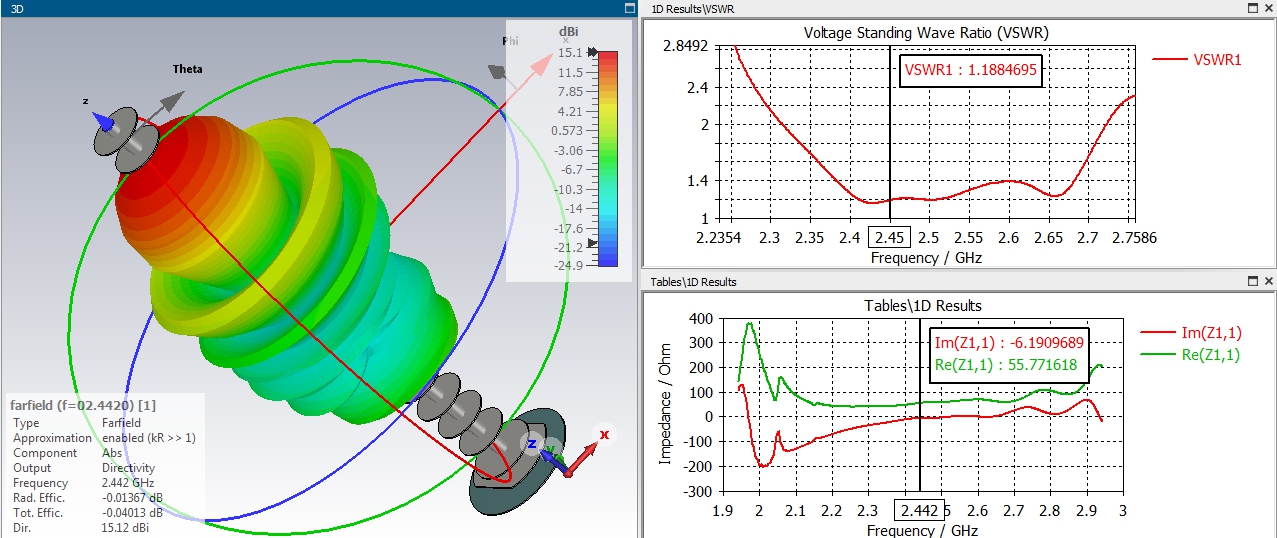The height and width of the screenshot is (538, 1277).
Task: Click the blue z-axis arrow at antenna tip
Action: 102,120
